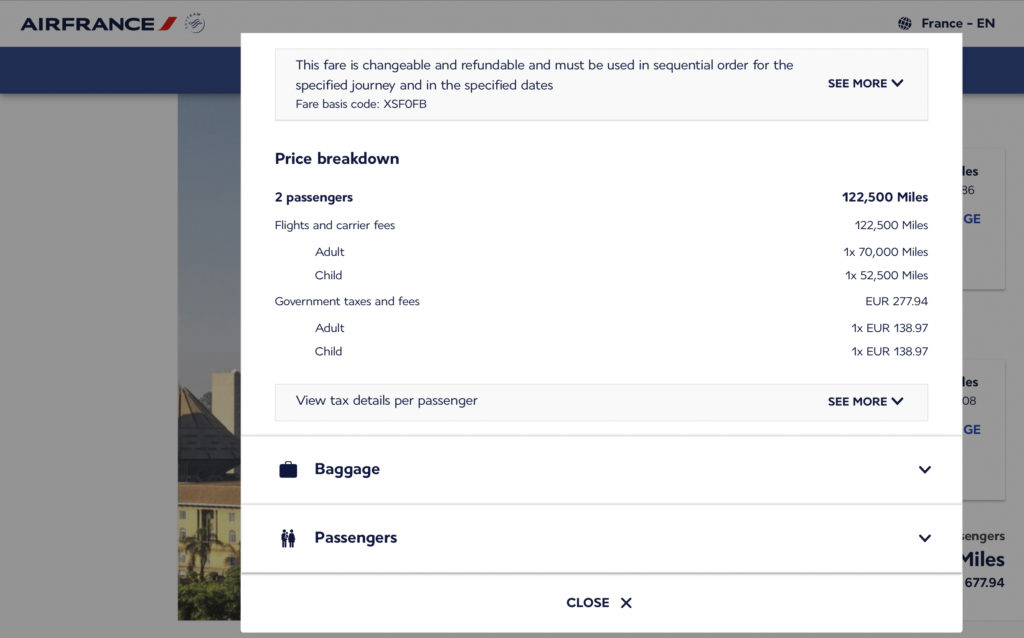
Task: Click the globe icon next to France - EN
Action: (905, 23)
